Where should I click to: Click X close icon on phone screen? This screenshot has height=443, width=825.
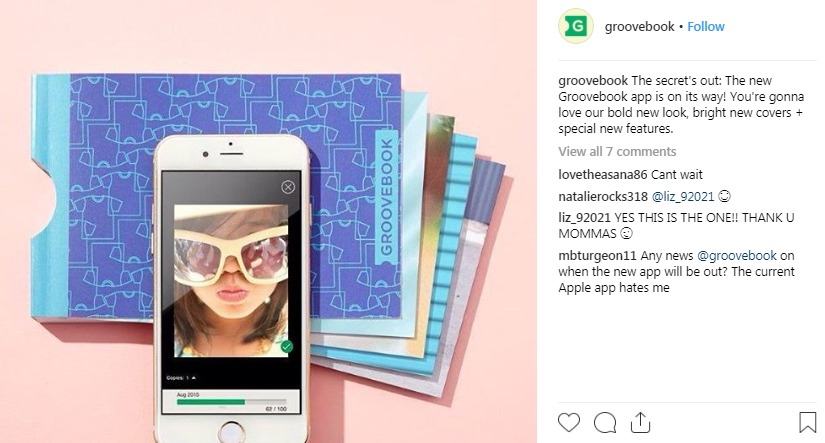tap(288, 187)
